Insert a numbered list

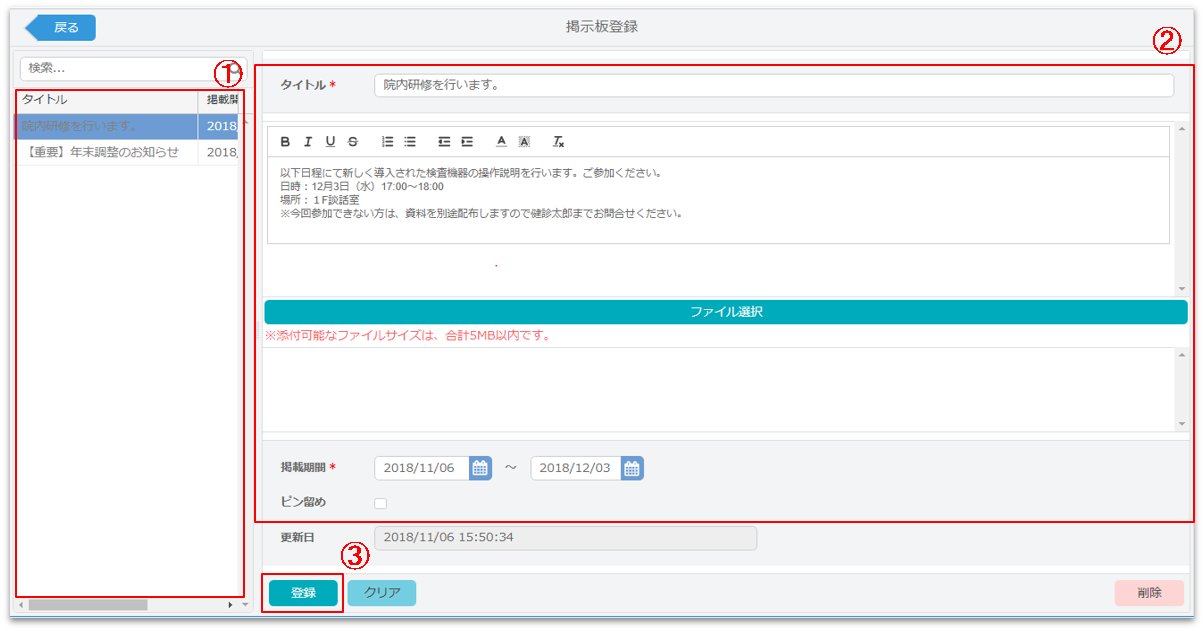(x=388, y=142)
